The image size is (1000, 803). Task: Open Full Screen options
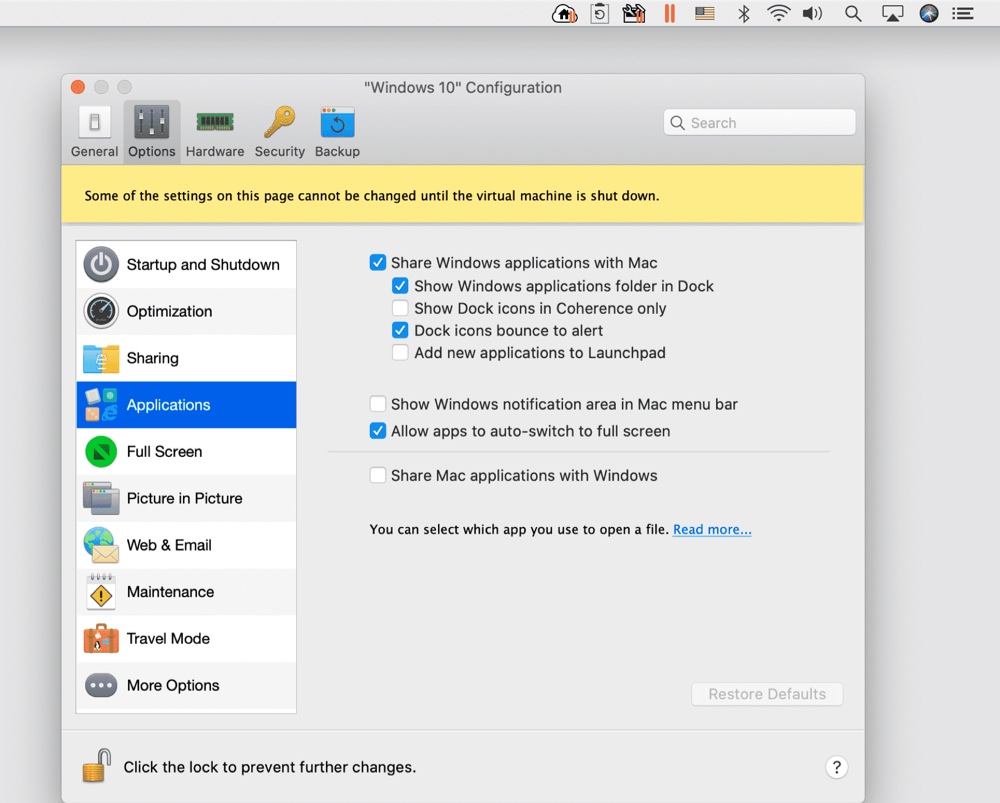(x=186, y=452)
